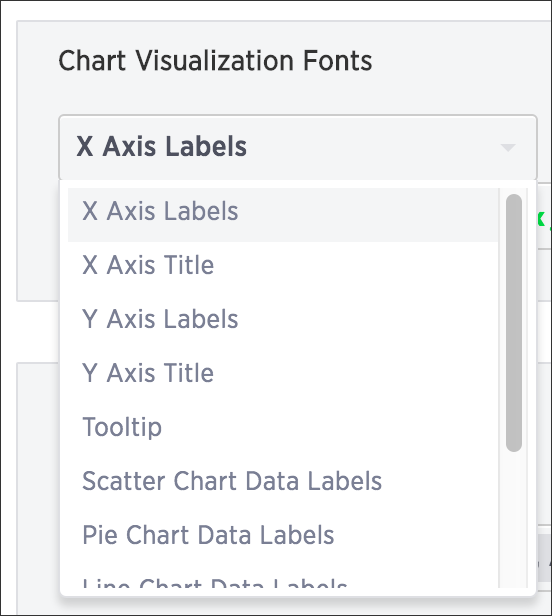Collapse the X Axis Labels combo box
Image resolution: width=552 pixels, height=616 pixels.
pyautogui.click(x=298, y=147)
